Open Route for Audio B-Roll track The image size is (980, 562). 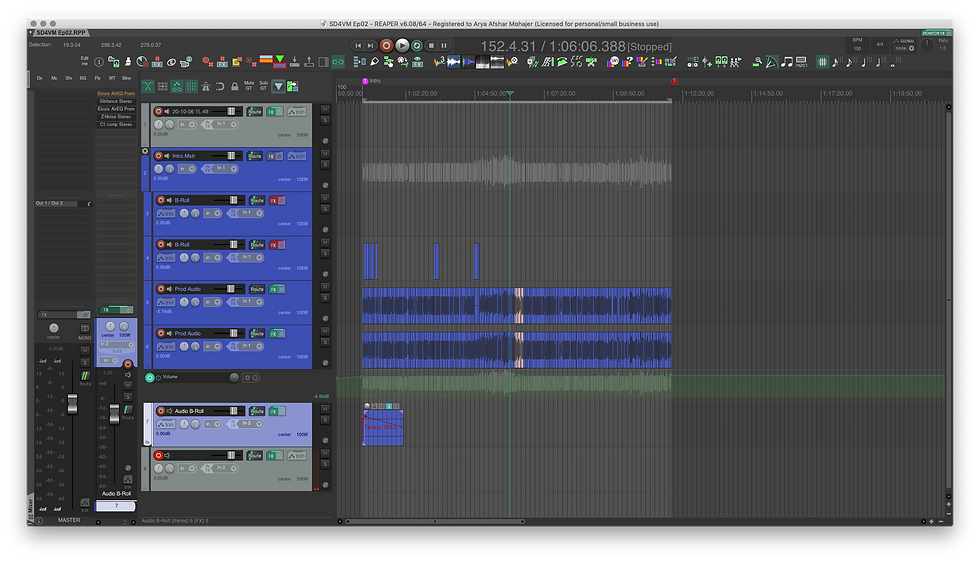click(x=257, y=411)
